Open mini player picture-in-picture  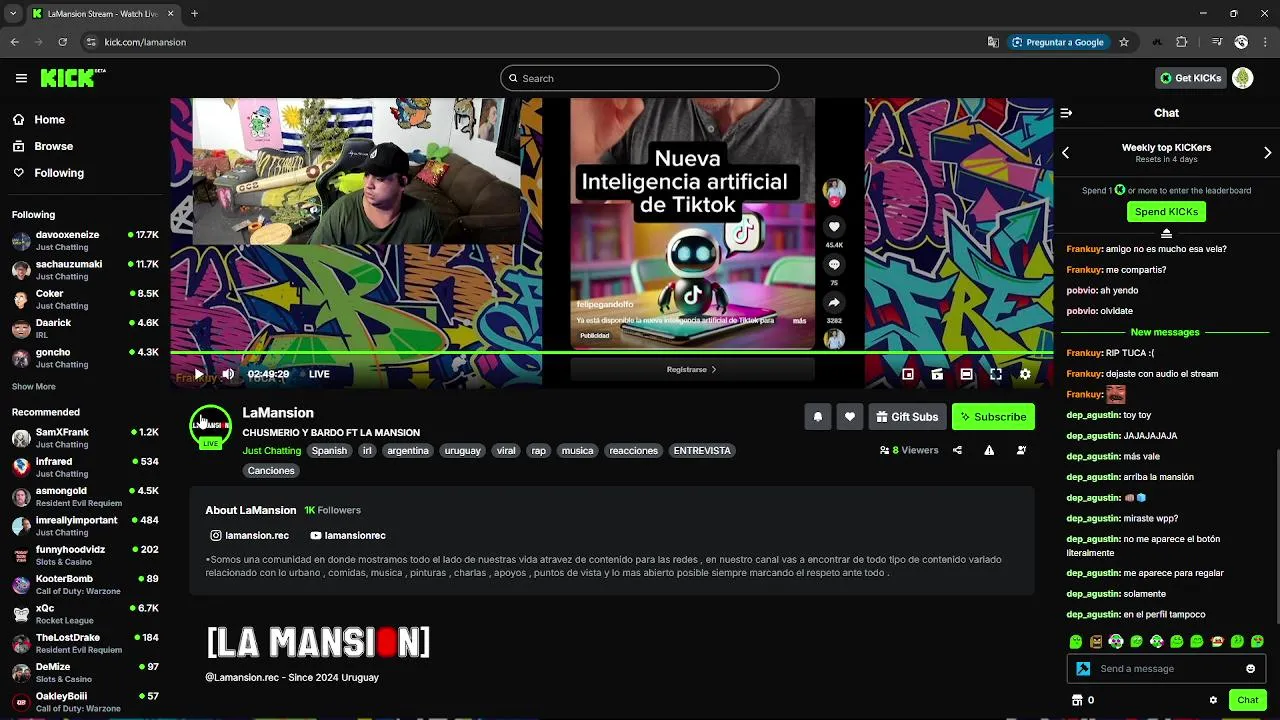tap(908, 374)
